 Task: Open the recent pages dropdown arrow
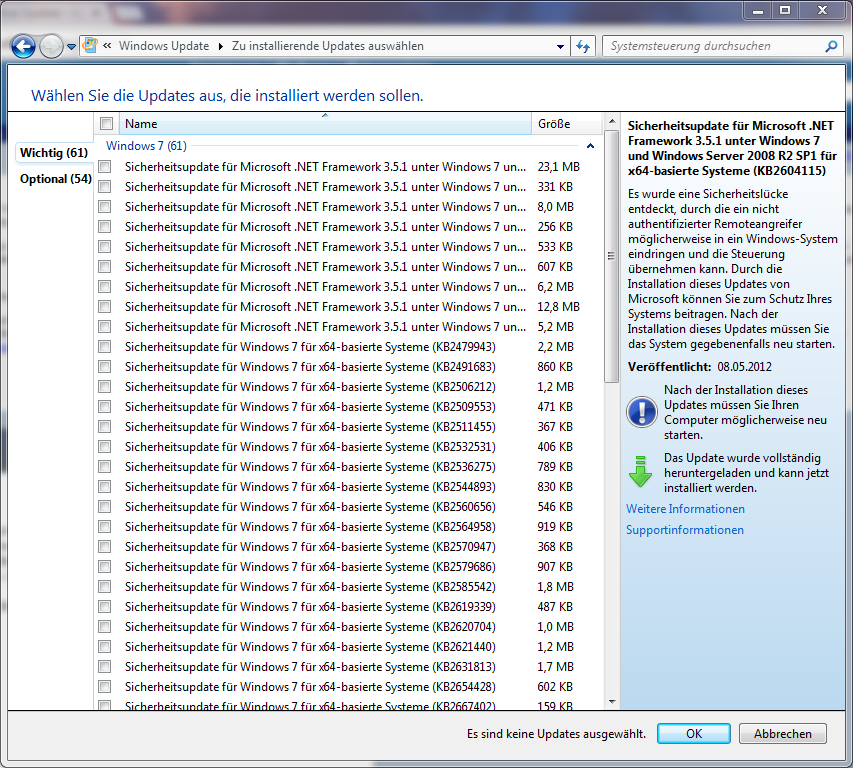pyautogui.click(x=71, y=46)
